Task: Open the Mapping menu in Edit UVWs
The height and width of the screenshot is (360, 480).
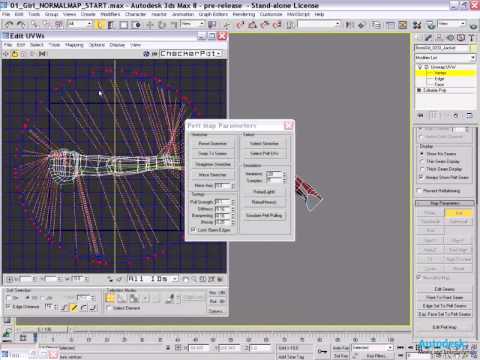Action: pyautogui.click(x=74, y=45)
